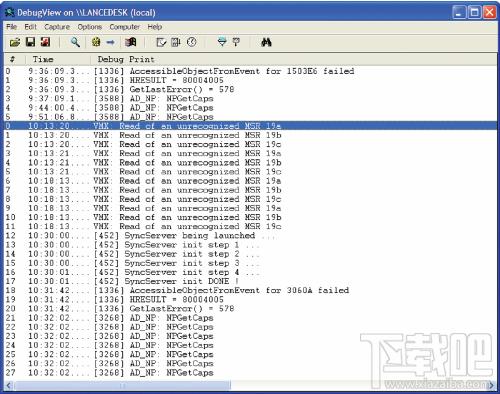The image size is (500, 394).
Task: Switch time format with the clock icon
Action: pyautogui.click(x=191, y=42)
